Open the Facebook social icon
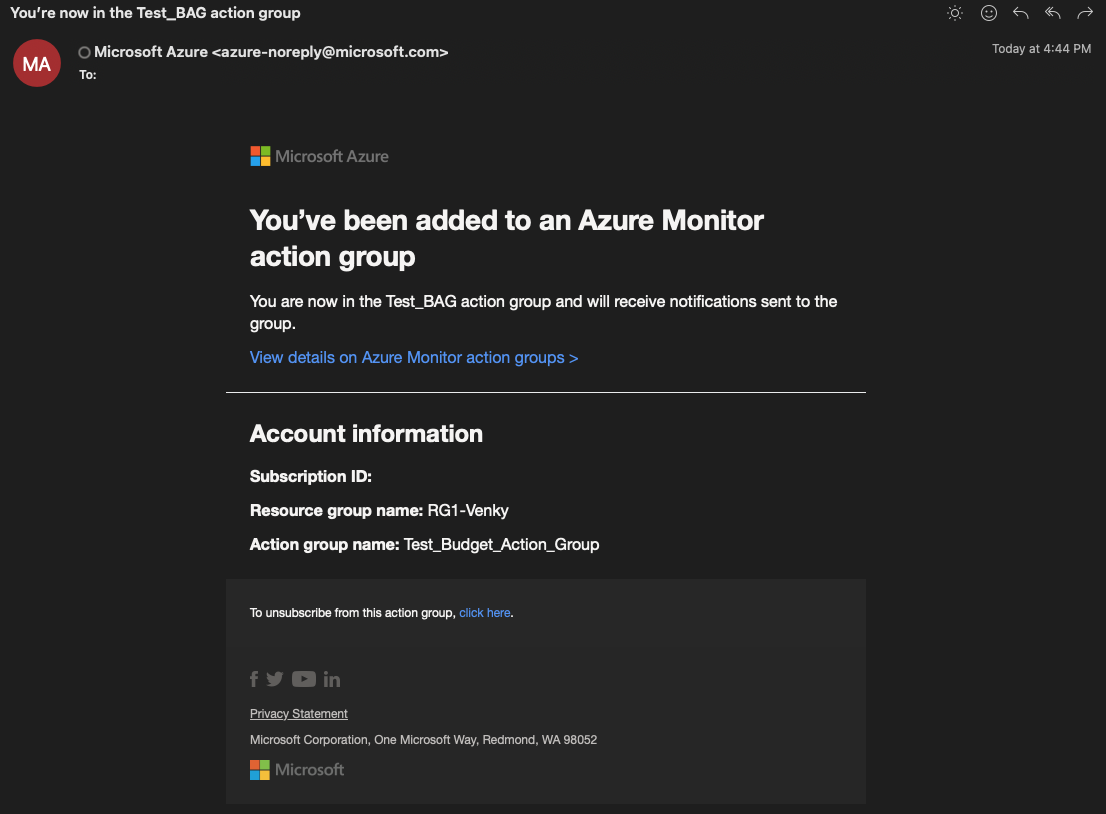Image resolution: width=1106 pixels, height=814 pixels. click(x=254, y=679)
